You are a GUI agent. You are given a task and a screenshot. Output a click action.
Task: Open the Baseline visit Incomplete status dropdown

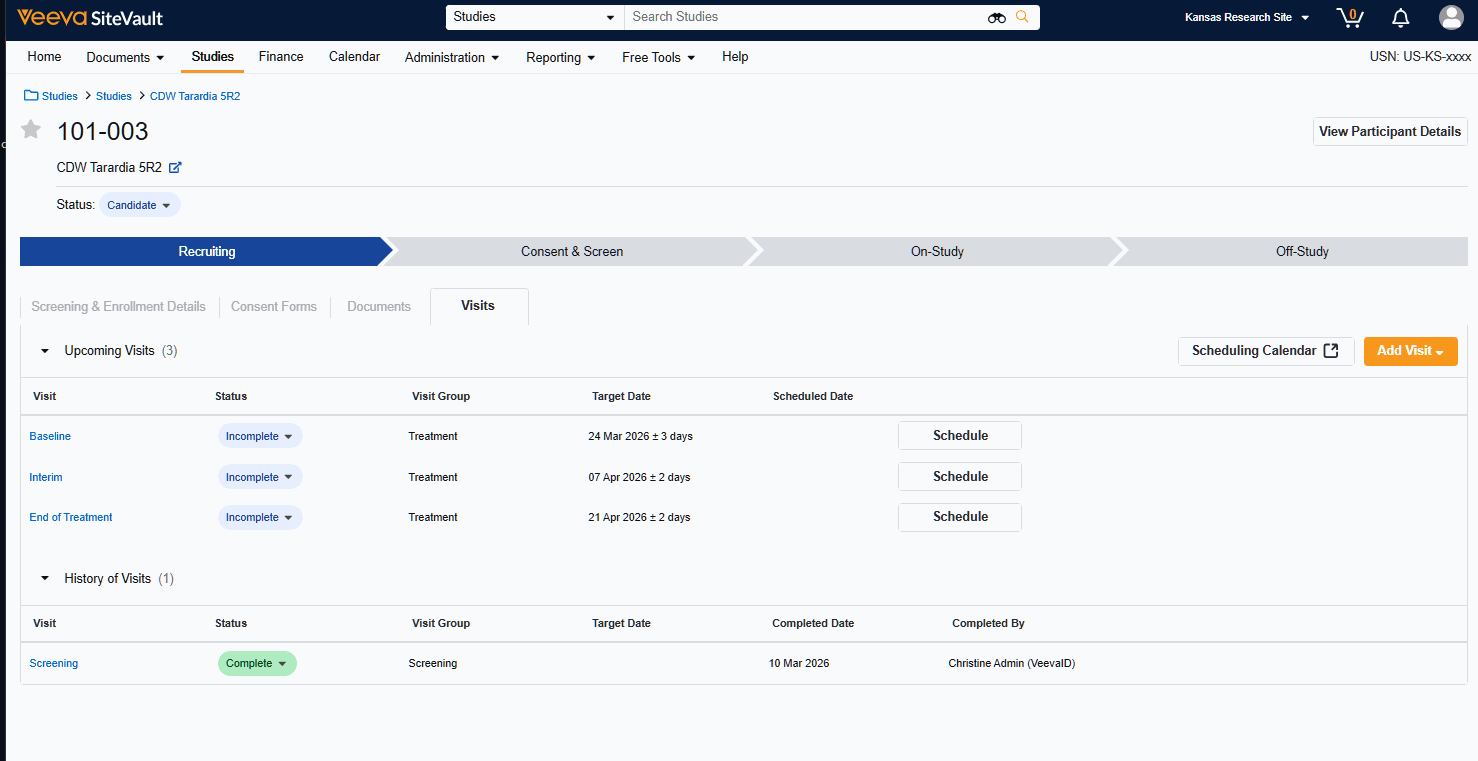260,436
